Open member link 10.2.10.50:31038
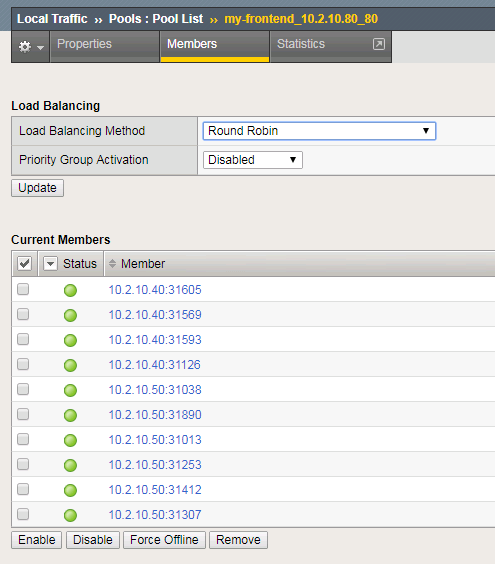495x564 pixels. coord(155,390)
